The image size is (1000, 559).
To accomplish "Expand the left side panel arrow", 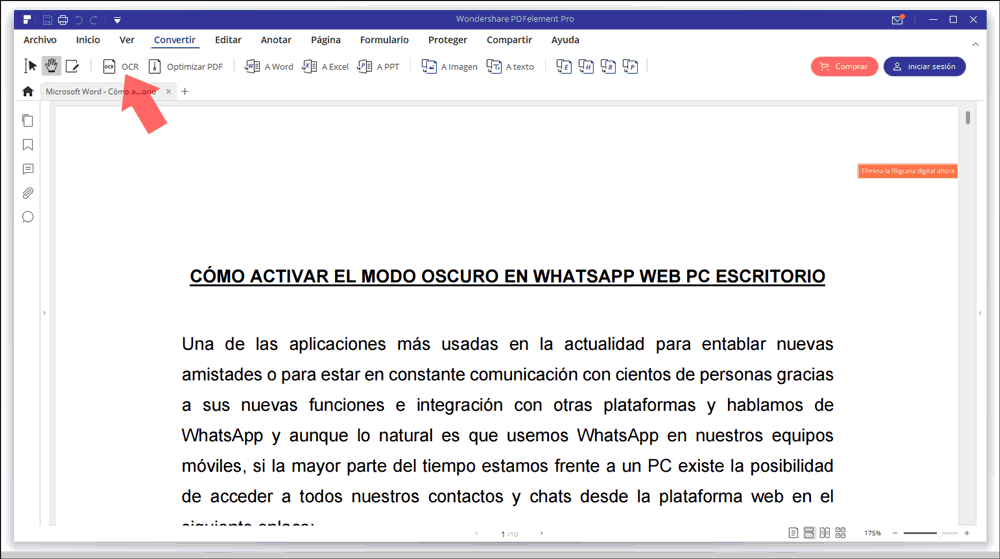I will (x=44, y=313).
